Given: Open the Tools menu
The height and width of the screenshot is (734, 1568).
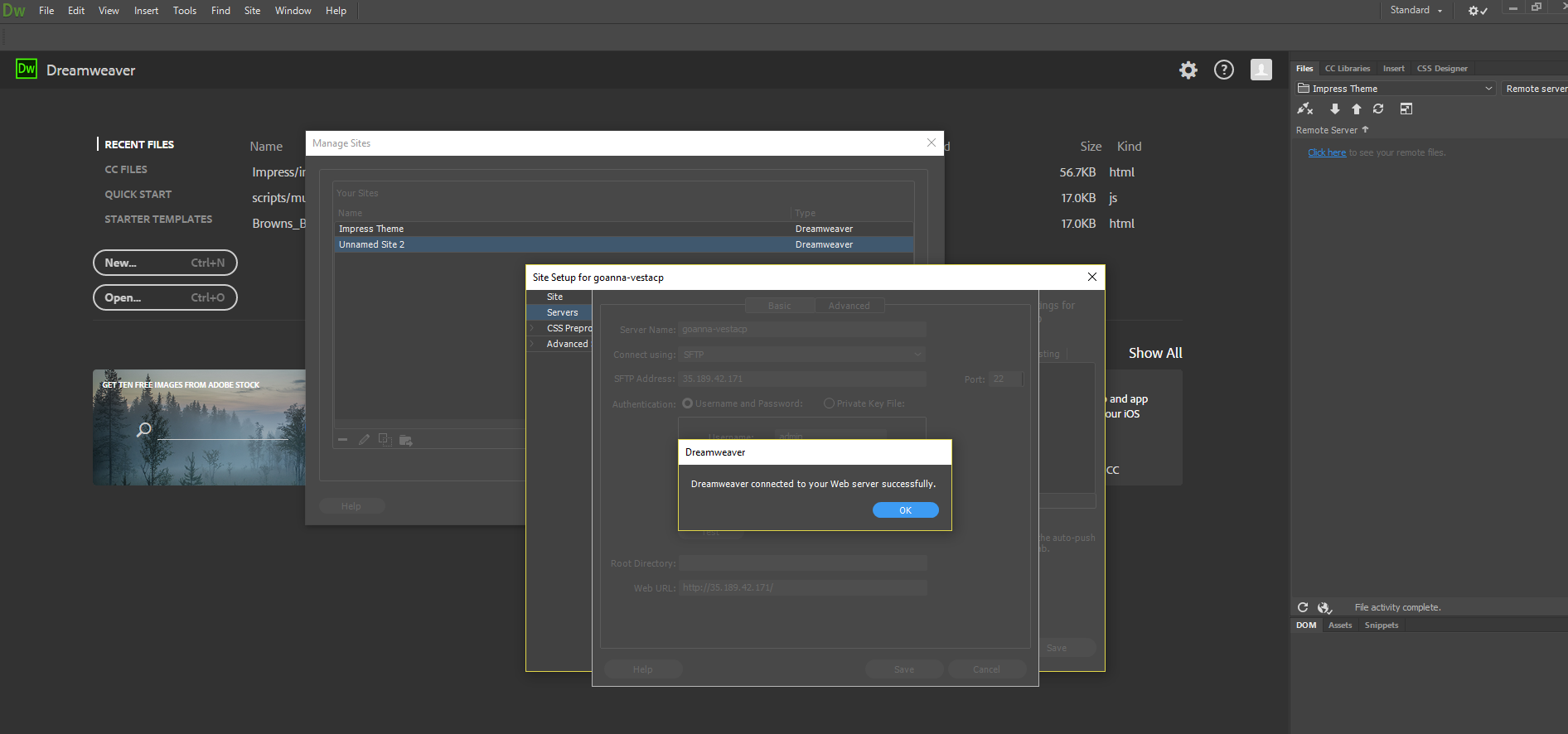Looking at the screenshot, I should tap(185, 11).
